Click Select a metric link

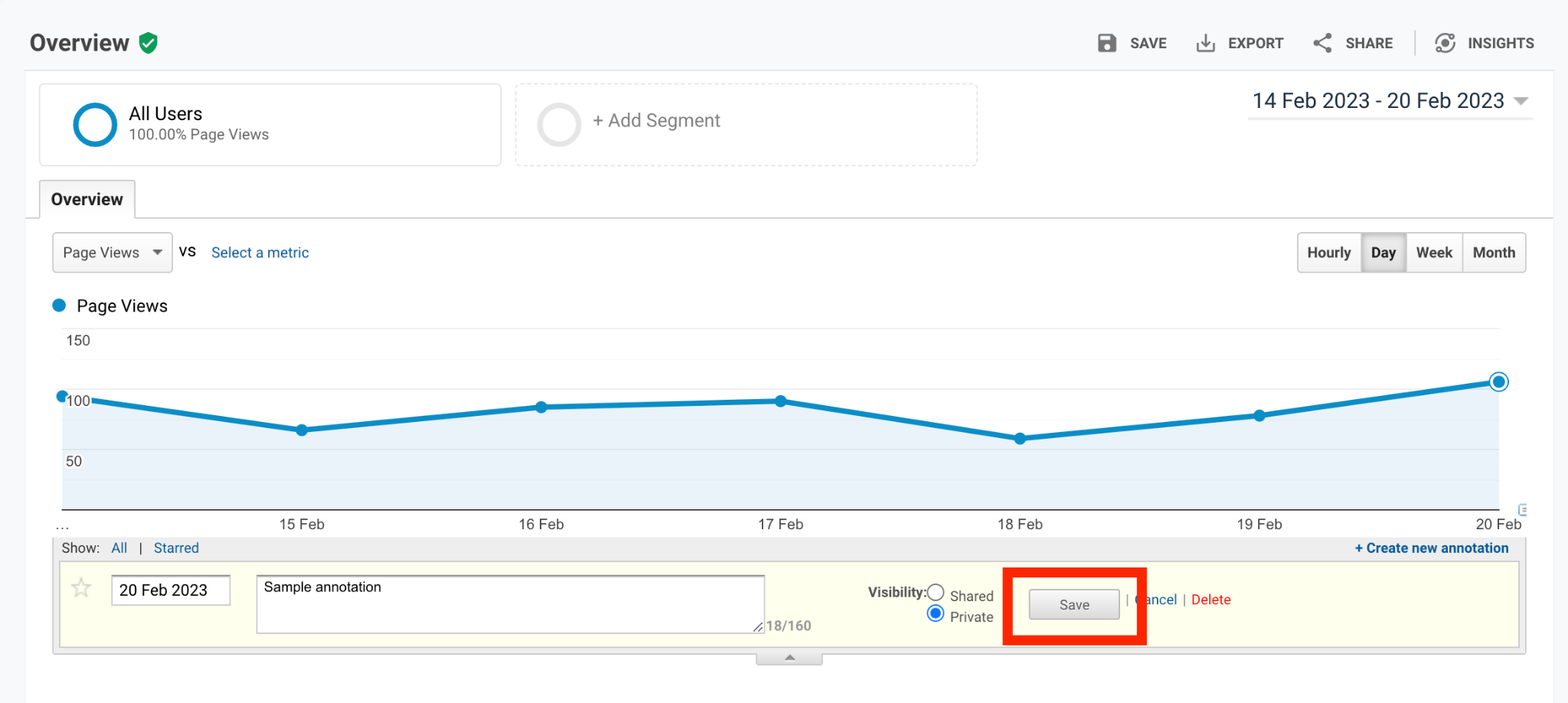pos(260,253)
